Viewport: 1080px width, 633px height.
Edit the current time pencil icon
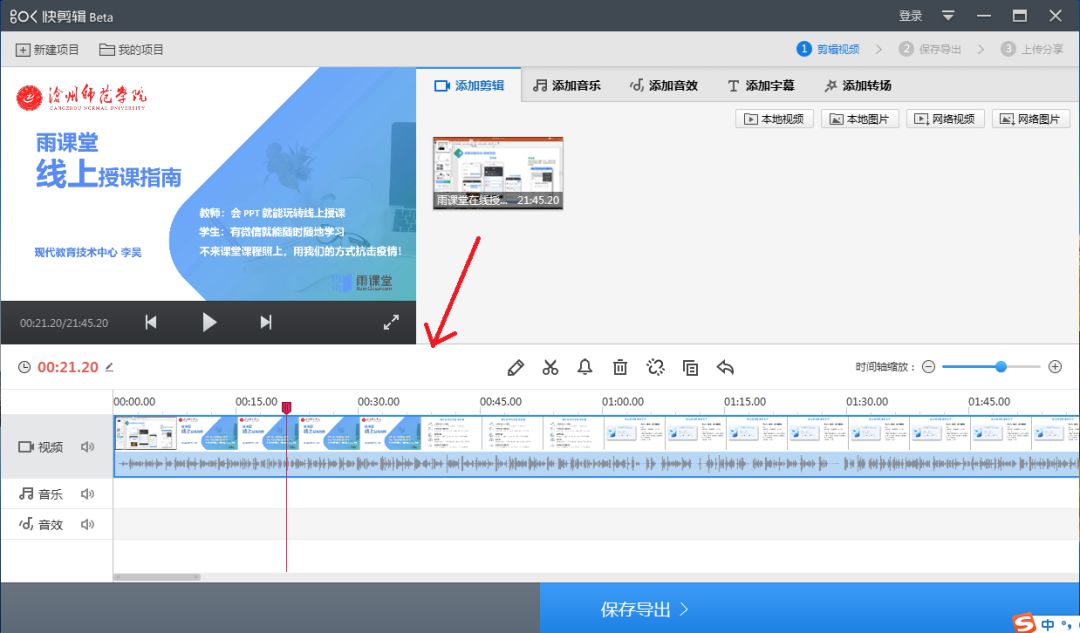[110, 367]
